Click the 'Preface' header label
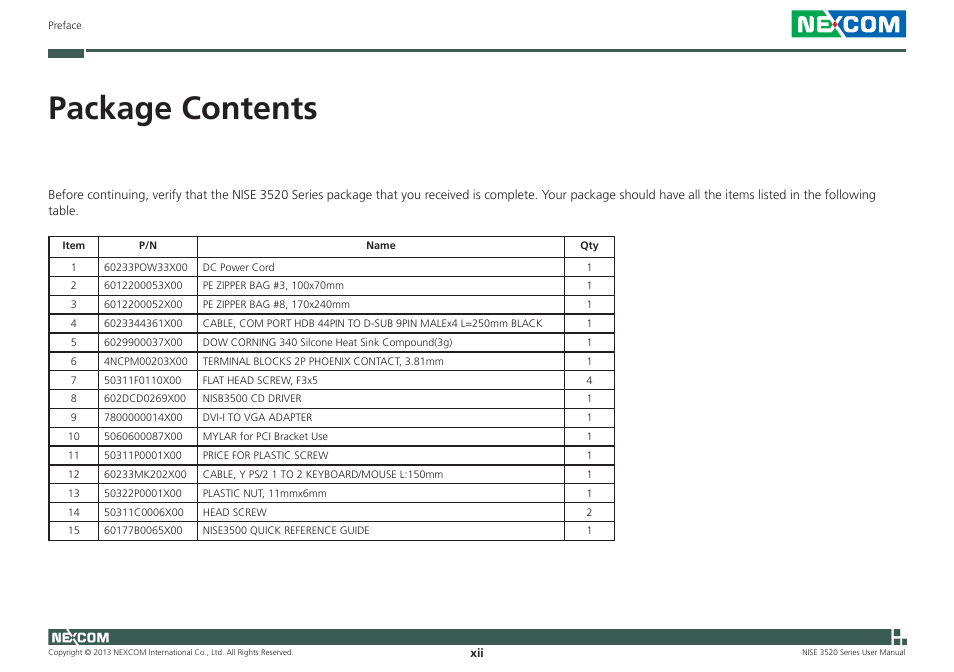This screenshot has height=672, width=954. click(x=64, y=26)
